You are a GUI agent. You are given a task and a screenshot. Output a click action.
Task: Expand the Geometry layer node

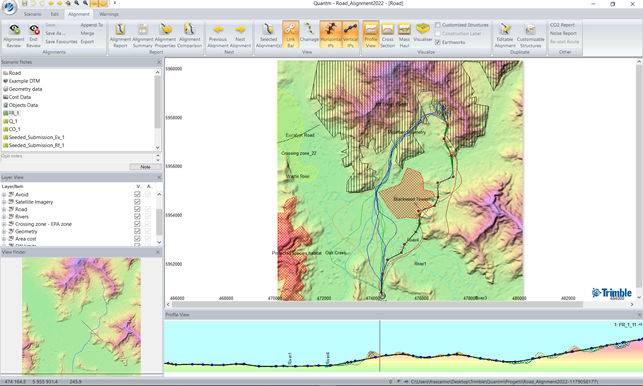pyautogui.click(x=4, y=231)
